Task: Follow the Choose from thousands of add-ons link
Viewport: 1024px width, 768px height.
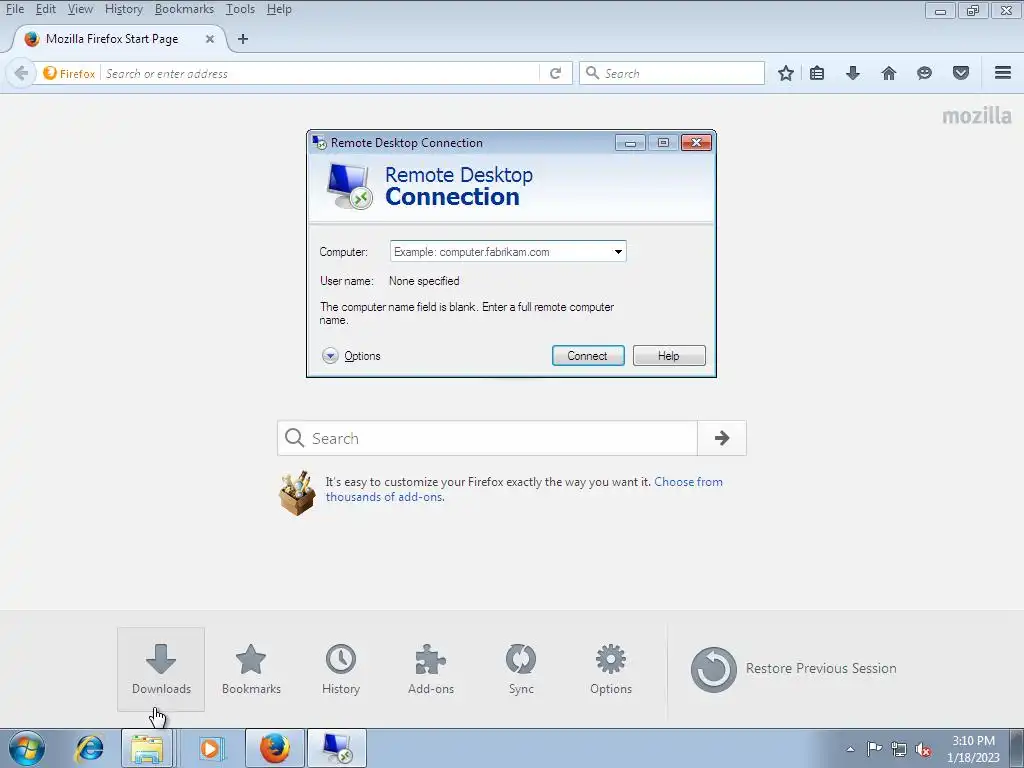Action: [x=524, y=489]
